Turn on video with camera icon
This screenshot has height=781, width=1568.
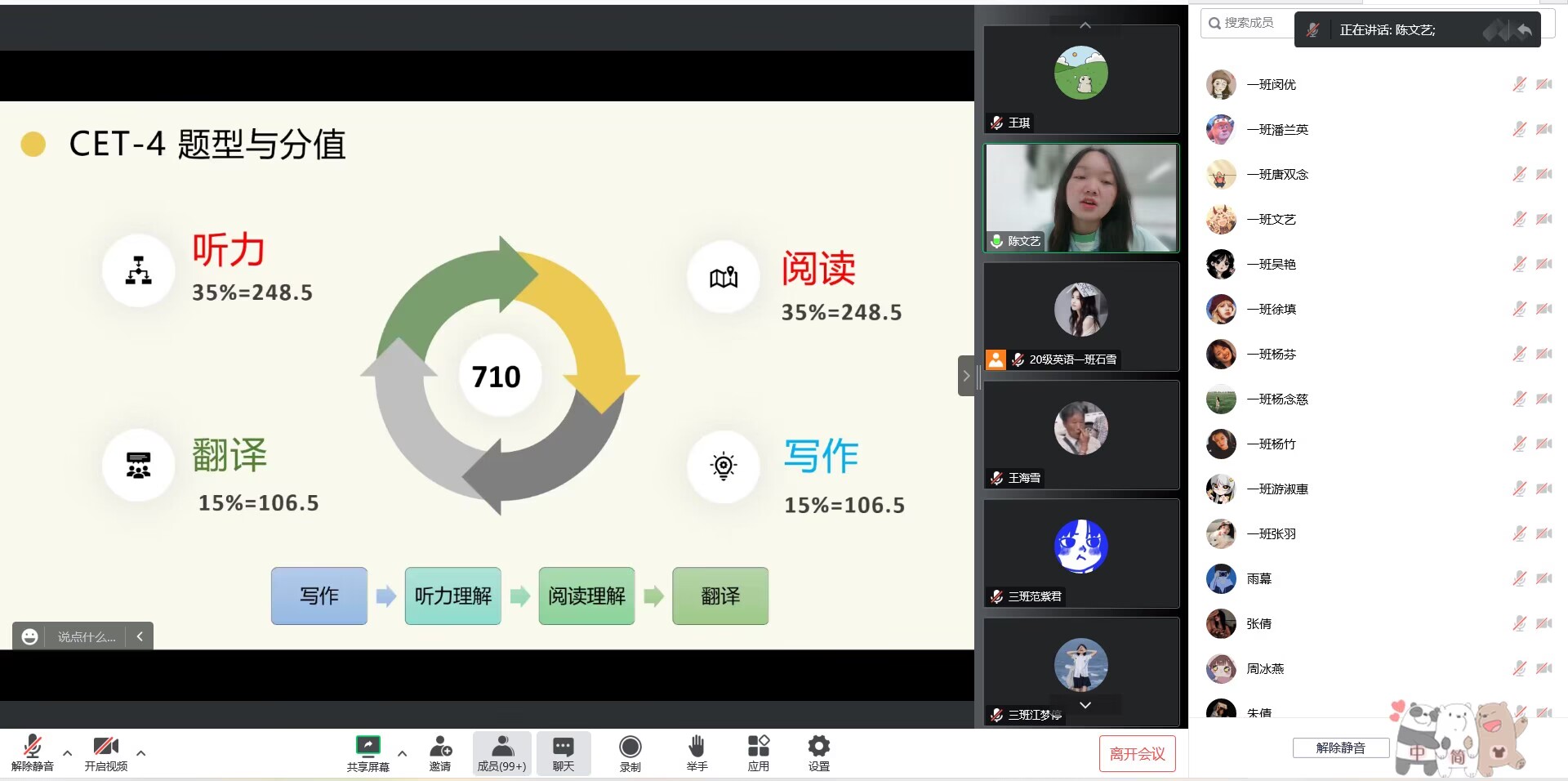[106, 746]
